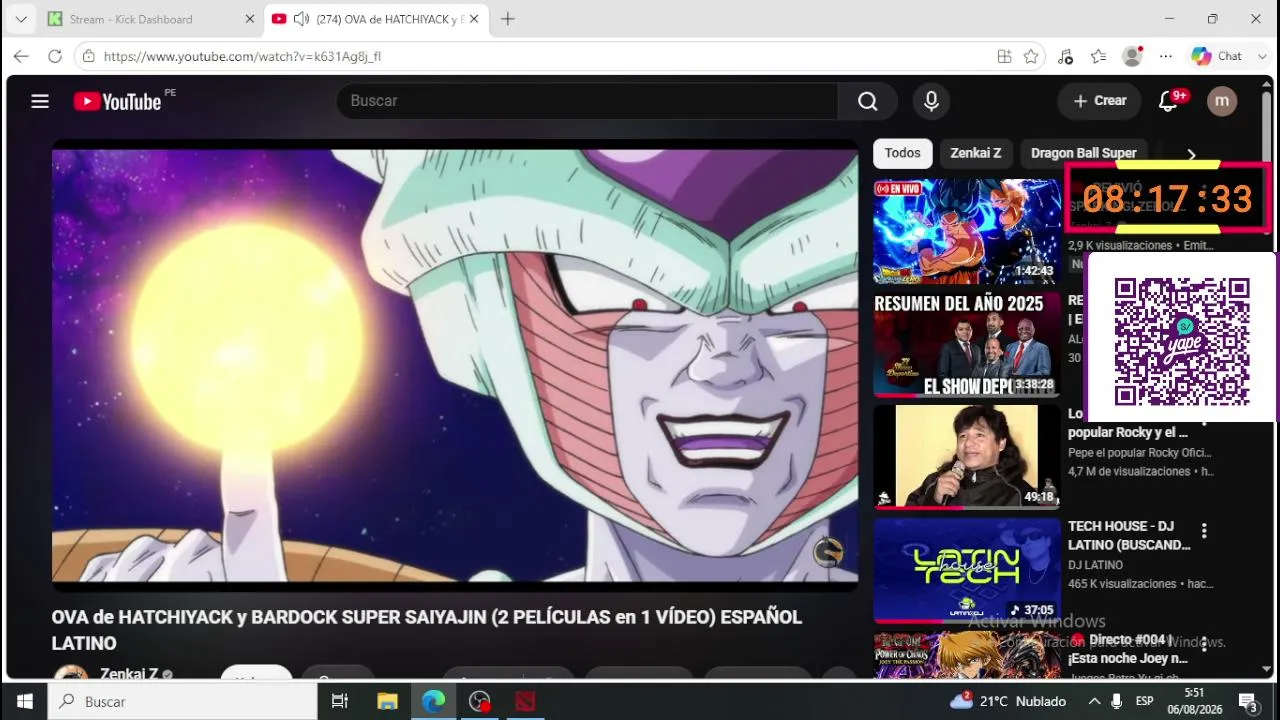Screen dimensions: 1280x720
Task: Go back with the browser back arrow
Action: [21, 56]
